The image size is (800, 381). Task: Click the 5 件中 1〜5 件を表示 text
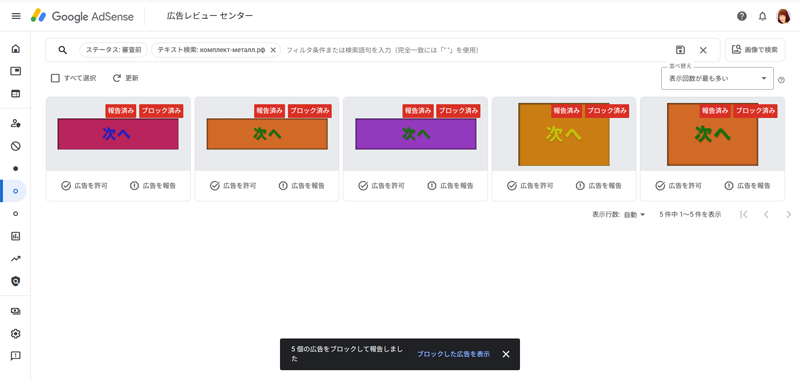[x=690, y=215]
